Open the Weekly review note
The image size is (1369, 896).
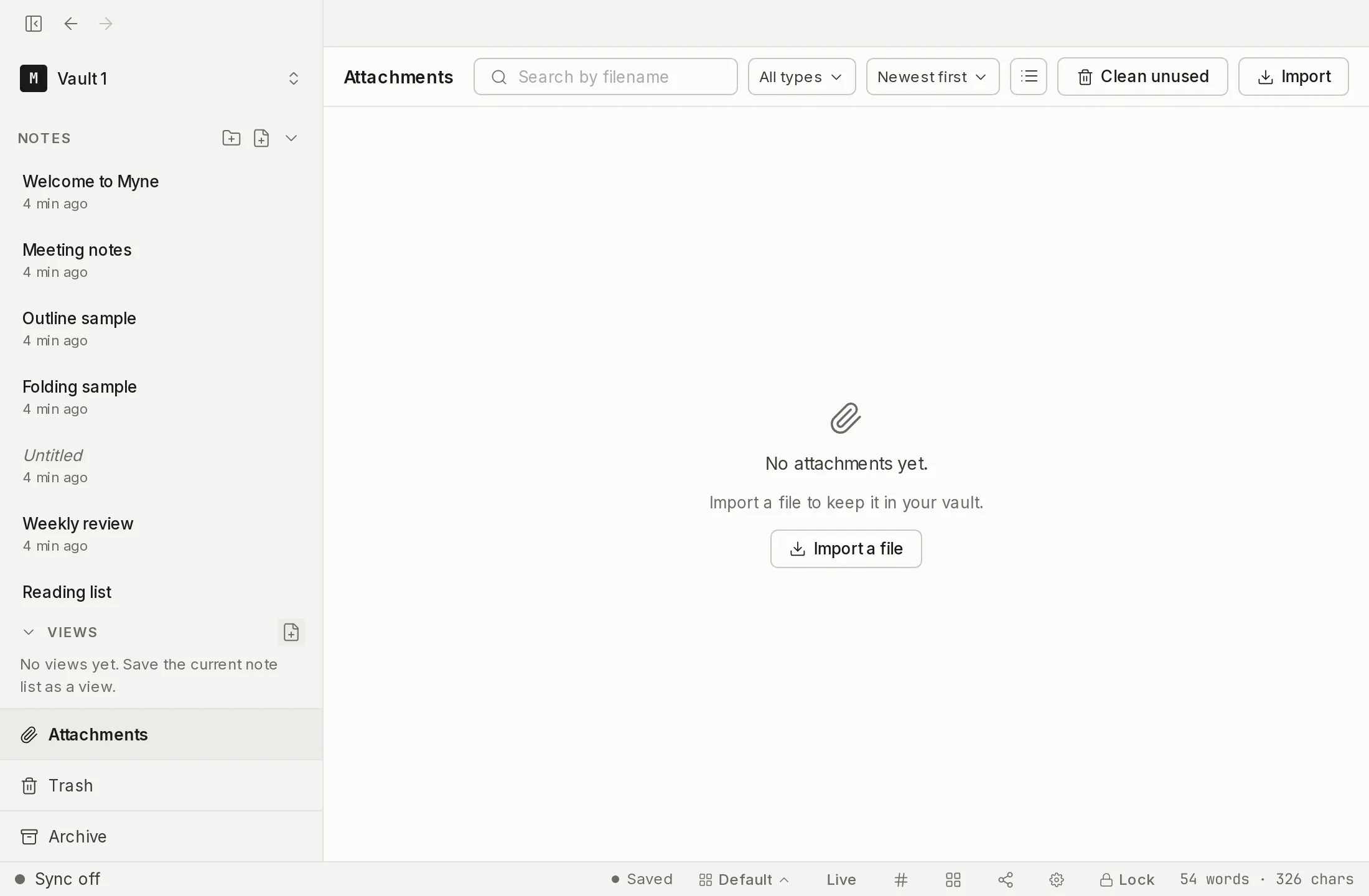tap(161, 534)
